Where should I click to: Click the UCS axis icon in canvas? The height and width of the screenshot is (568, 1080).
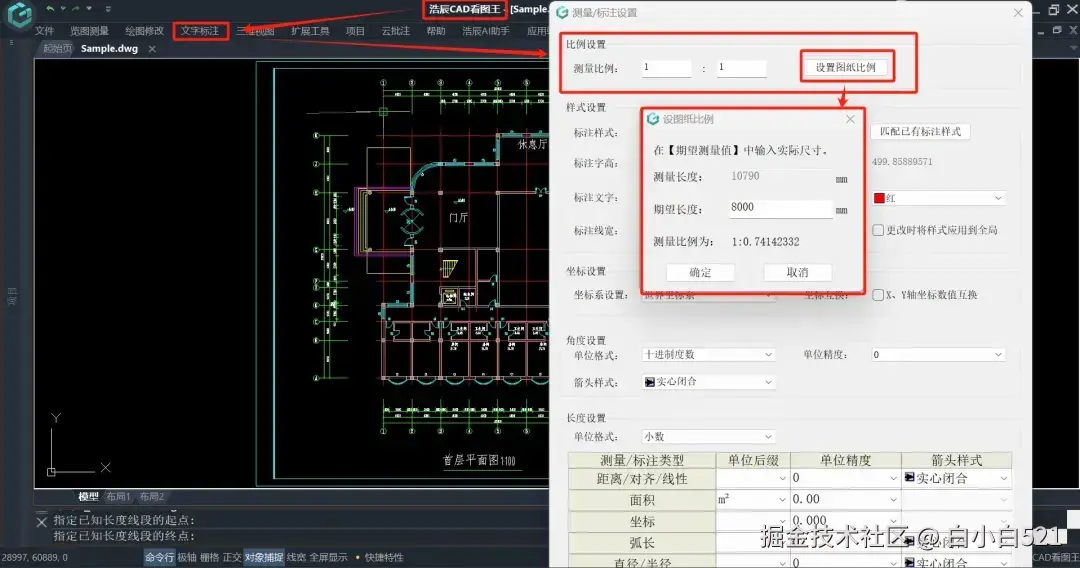77,445
